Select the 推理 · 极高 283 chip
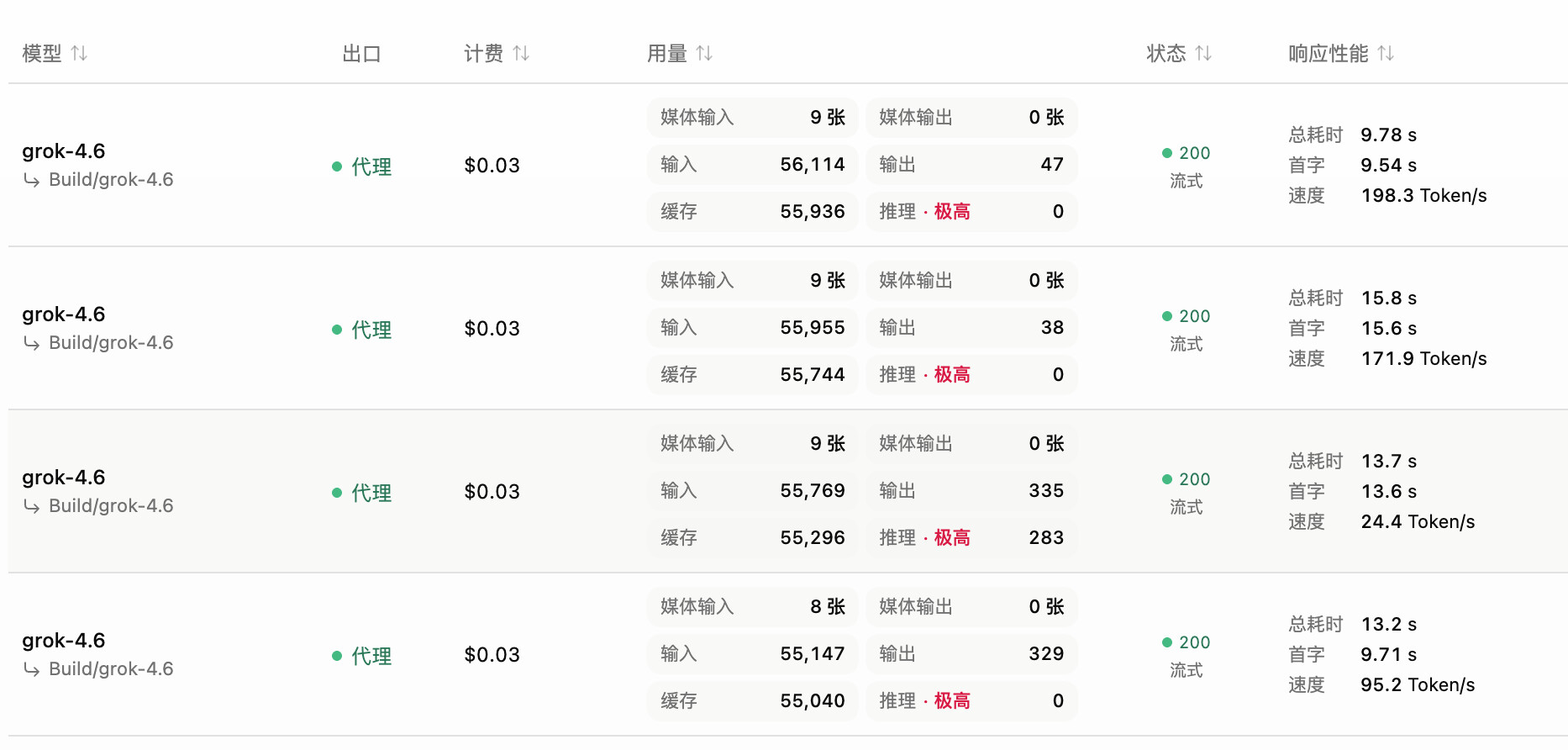Viewport: 1568px width, 750px height. click(971, 538)
